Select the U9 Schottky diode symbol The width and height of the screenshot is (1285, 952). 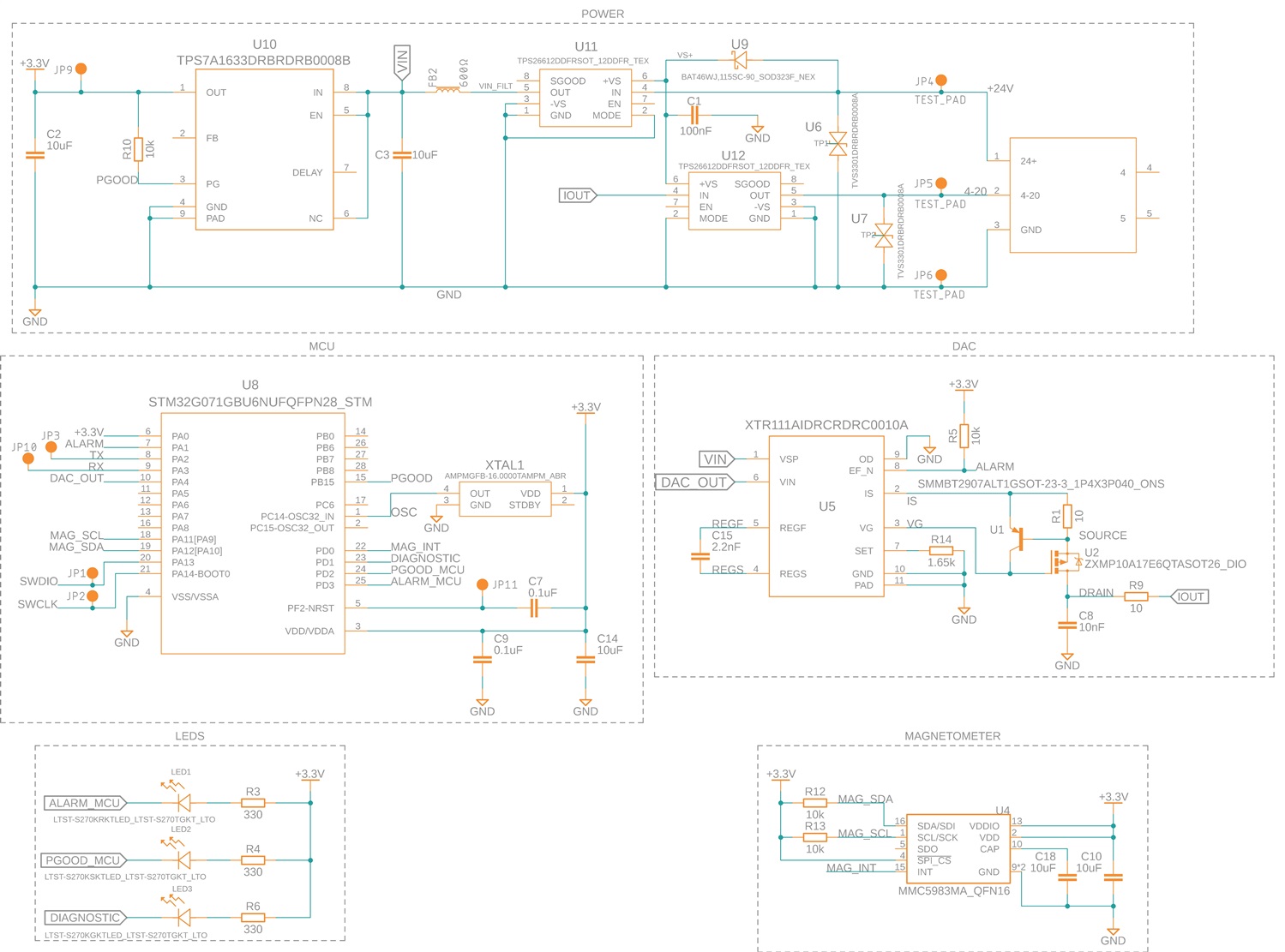coord(740,60)
